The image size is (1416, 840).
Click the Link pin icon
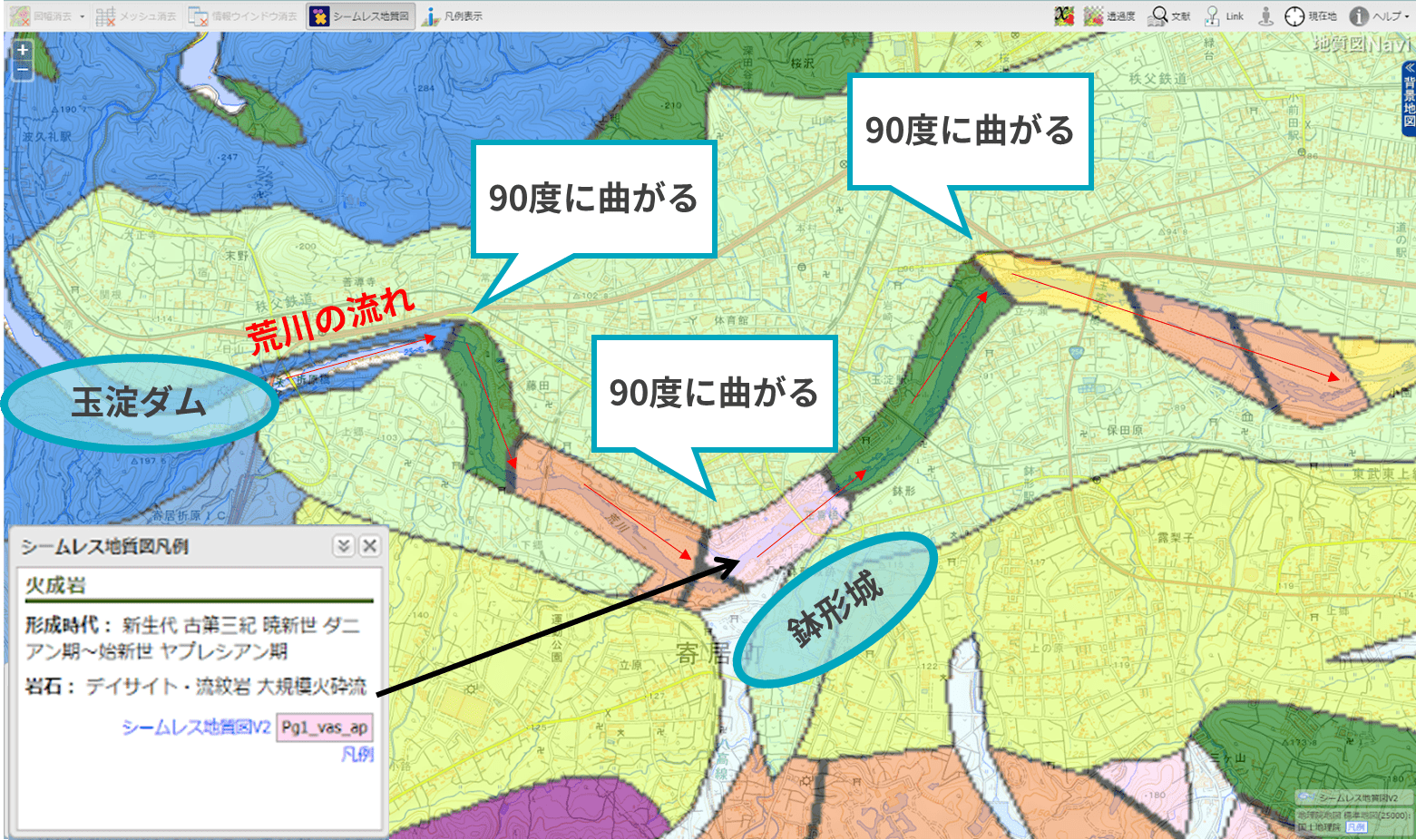(1224, 16)
